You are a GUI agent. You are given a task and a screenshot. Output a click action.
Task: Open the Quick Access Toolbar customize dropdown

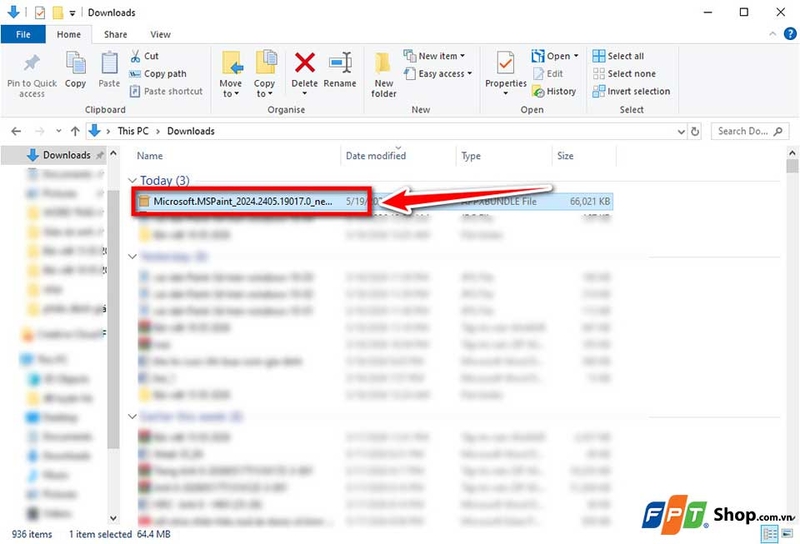72,13
